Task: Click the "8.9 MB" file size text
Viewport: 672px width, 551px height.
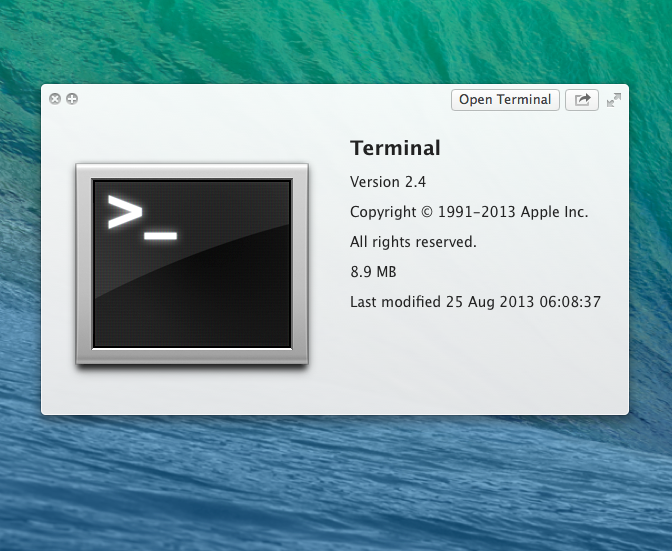Action: (373, 272)
